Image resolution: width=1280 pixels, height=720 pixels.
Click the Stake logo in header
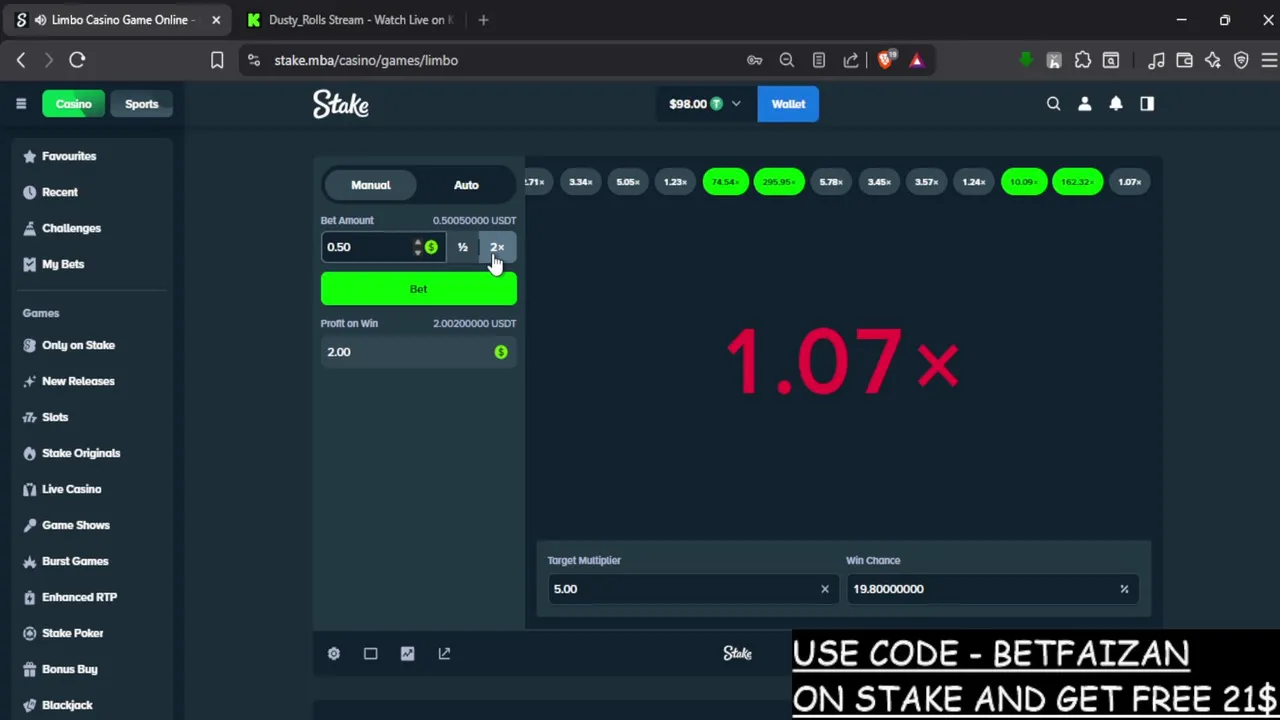point(341,104)
